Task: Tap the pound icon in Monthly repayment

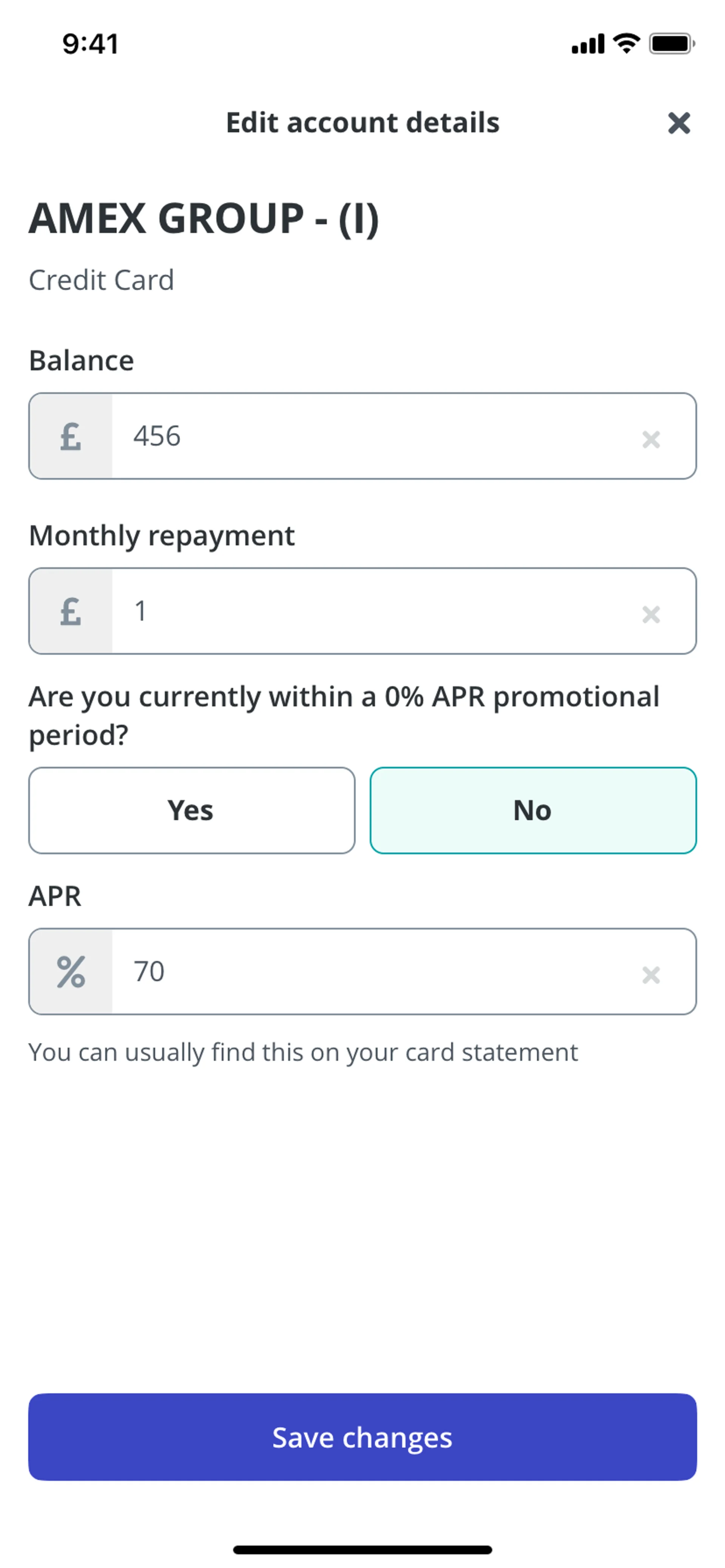Action: click(x=71, y=612)
